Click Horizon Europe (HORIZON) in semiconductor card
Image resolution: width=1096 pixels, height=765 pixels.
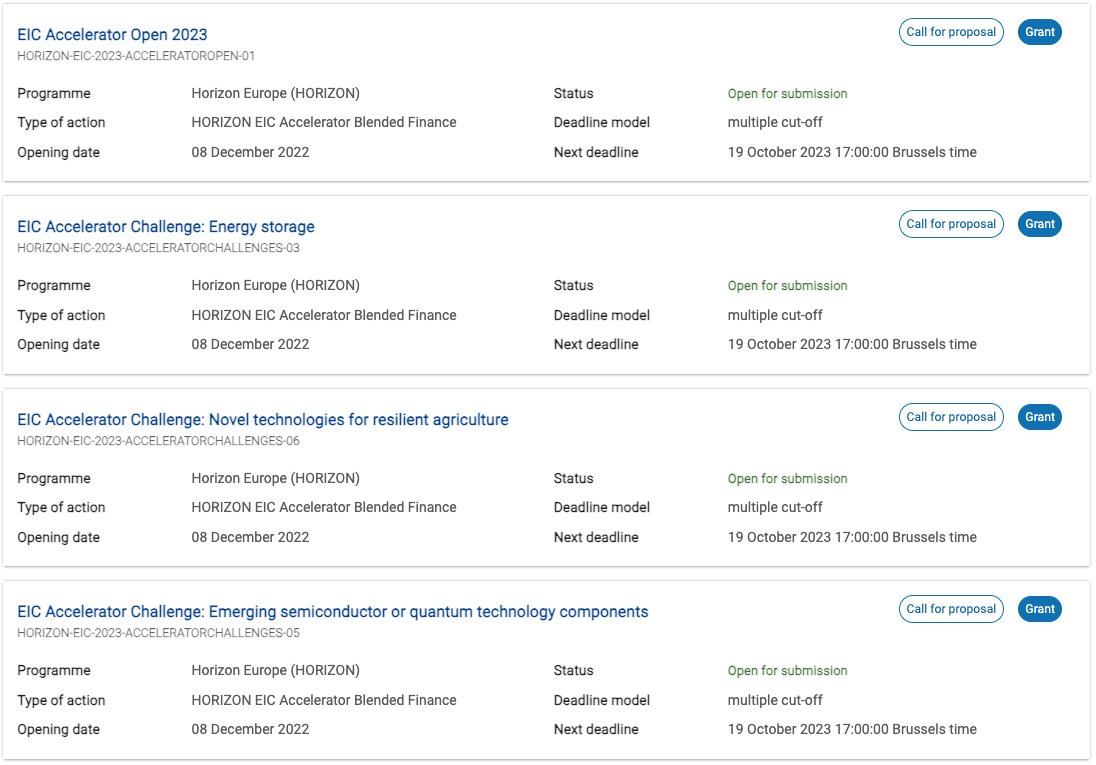275,671
